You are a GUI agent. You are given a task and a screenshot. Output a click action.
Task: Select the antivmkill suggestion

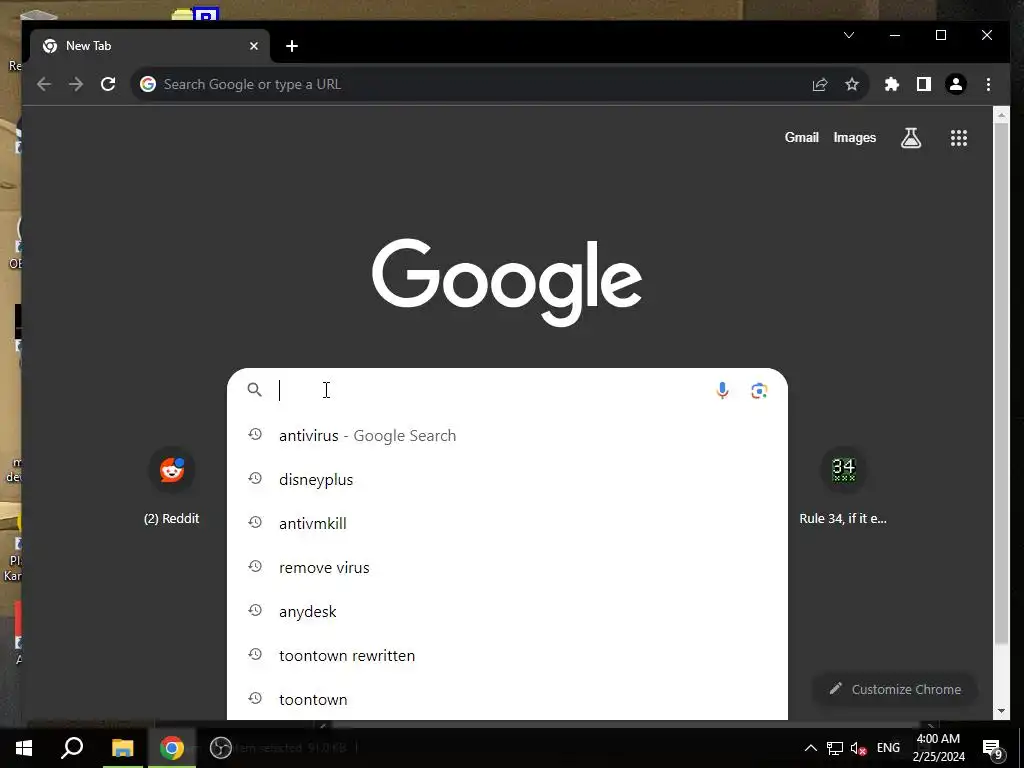pyautogui.click(x=507, y=523)
